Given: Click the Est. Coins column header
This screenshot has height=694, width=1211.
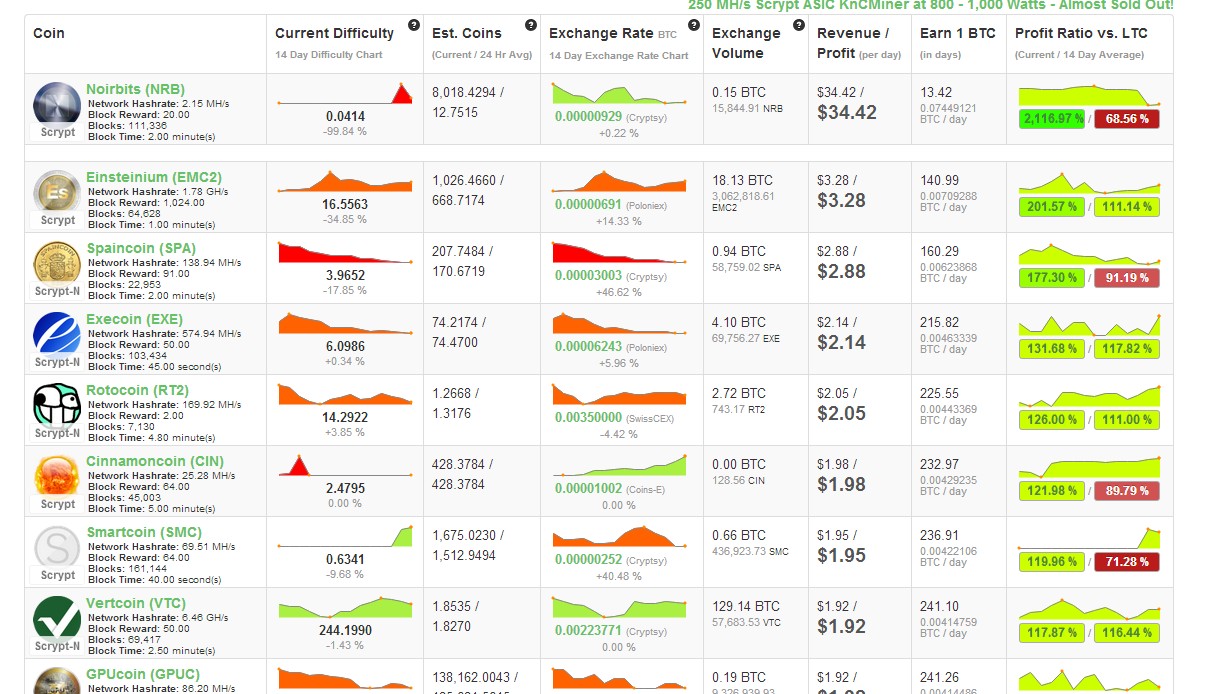Looking at the screenshot, I should pyautogui.click(x=467, y=33).
